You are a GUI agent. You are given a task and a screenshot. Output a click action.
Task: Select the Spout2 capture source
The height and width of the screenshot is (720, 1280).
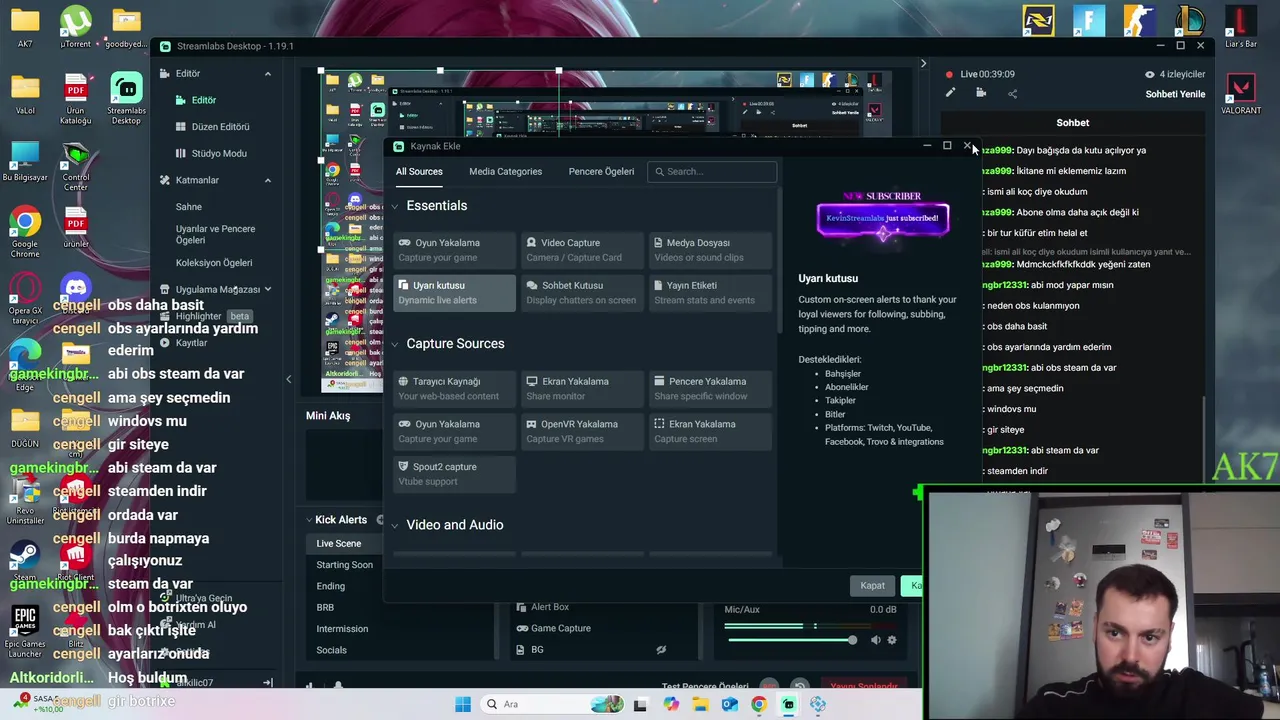pyautogui.click(x=454, y=473)
